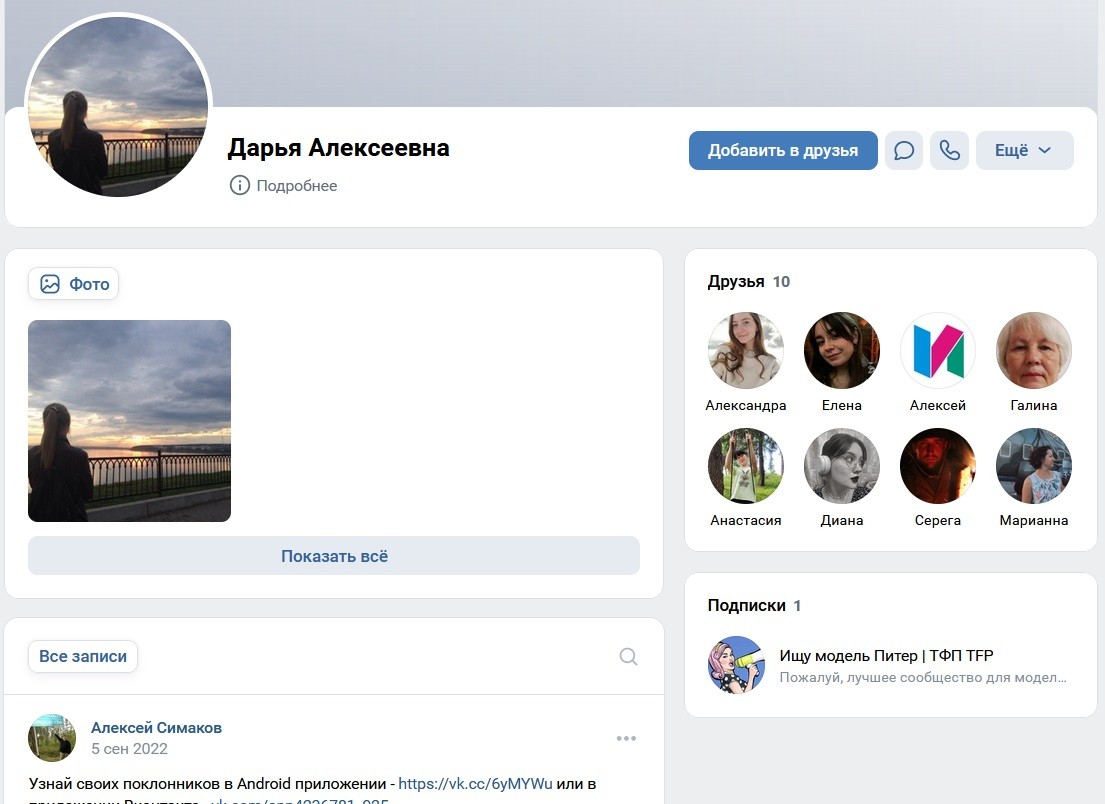Click the name Галина in friends

[x=1034, y=405]
